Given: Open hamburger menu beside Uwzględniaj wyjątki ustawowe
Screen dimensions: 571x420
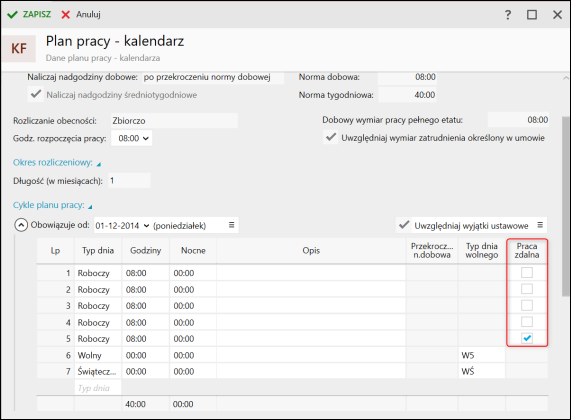Looking at the screenshot, I should coord(540,225).
